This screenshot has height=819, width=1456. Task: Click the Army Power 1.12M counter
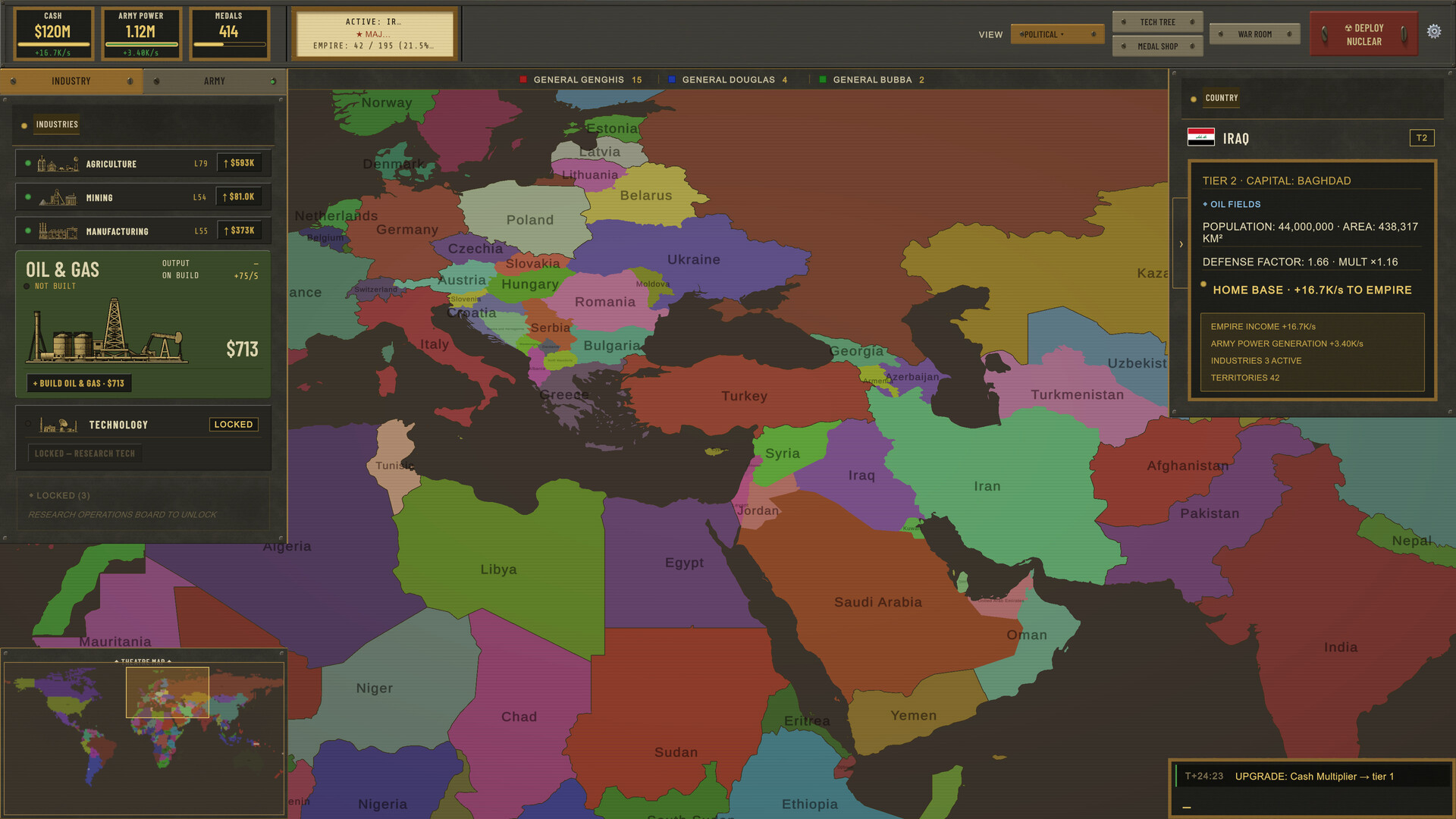(141, 32)
